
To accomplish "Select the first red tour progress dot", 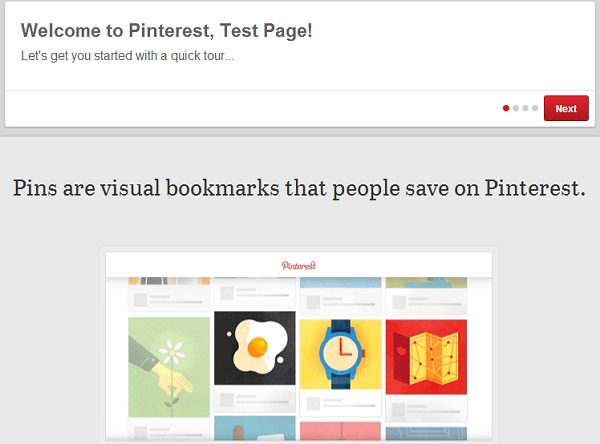I will tap(506, 108).
